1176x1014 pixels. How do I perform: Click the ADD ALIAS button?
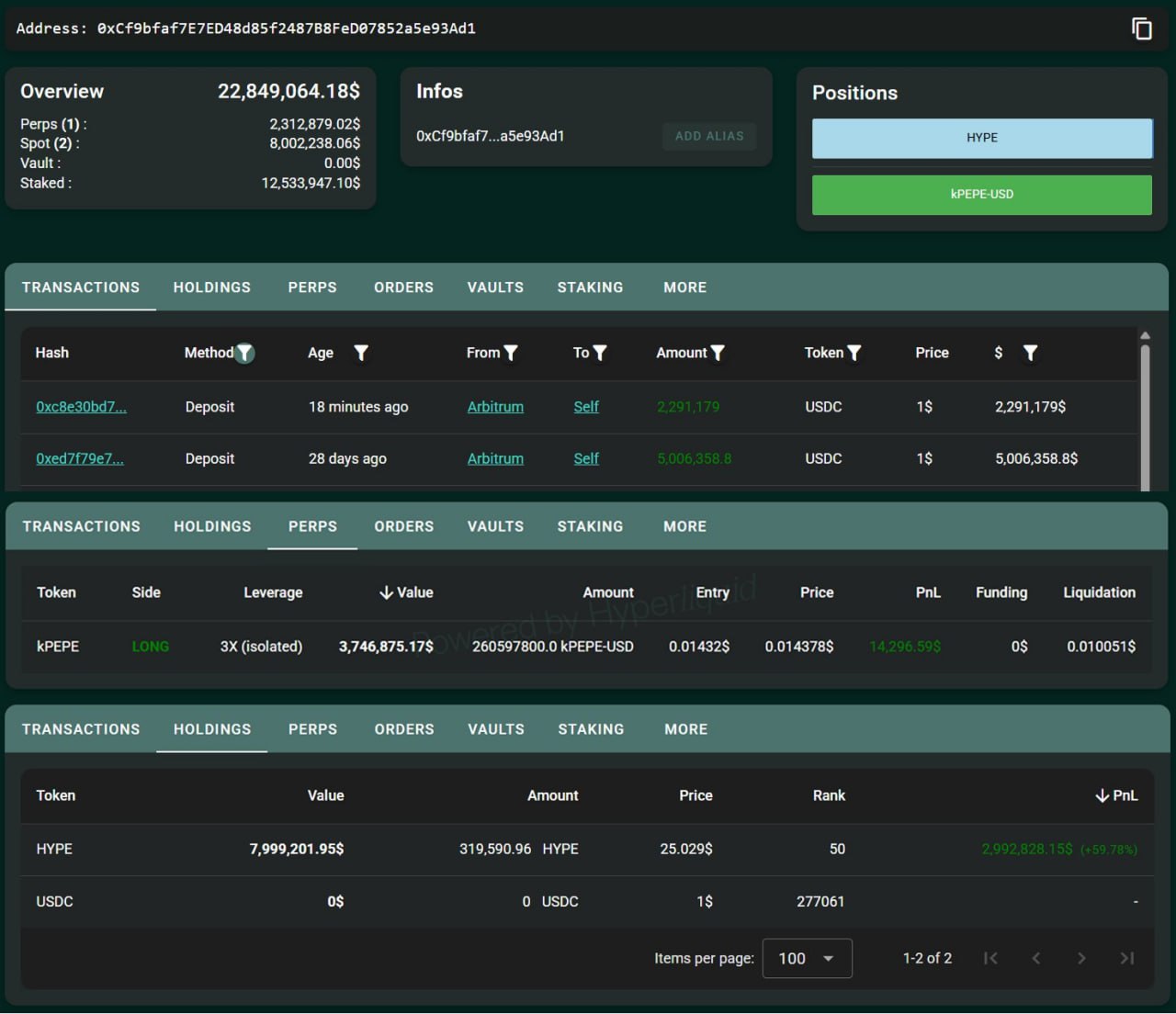[x=709, y=136]
